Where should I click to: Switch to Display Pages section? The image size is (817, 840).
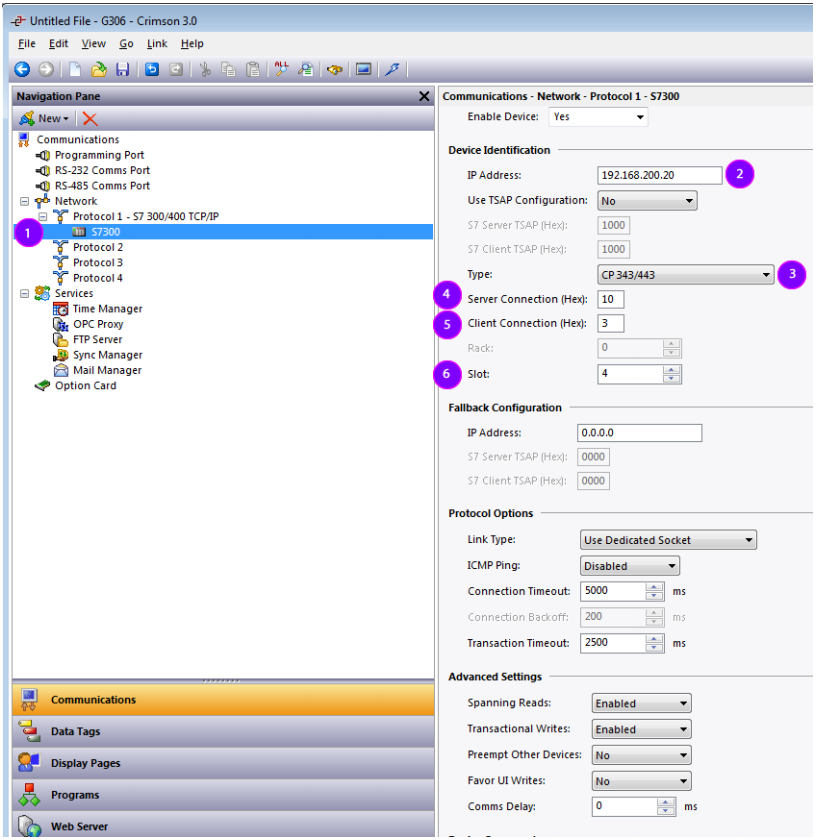[x=223, y=763]
